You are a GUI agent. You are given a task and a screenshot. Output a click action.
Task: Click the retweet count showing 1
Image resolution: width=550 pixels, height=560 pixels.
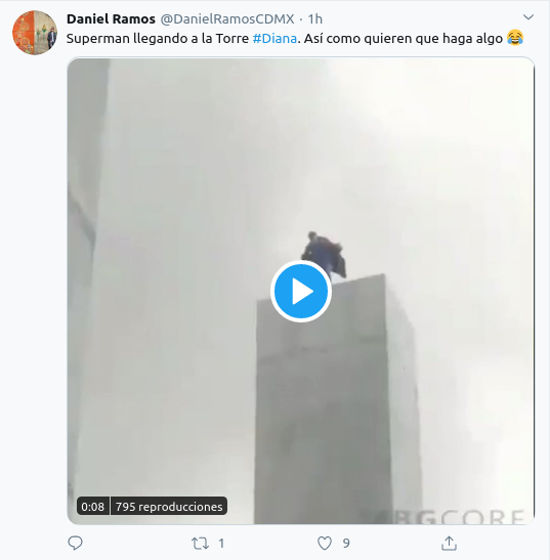point(221,543)
